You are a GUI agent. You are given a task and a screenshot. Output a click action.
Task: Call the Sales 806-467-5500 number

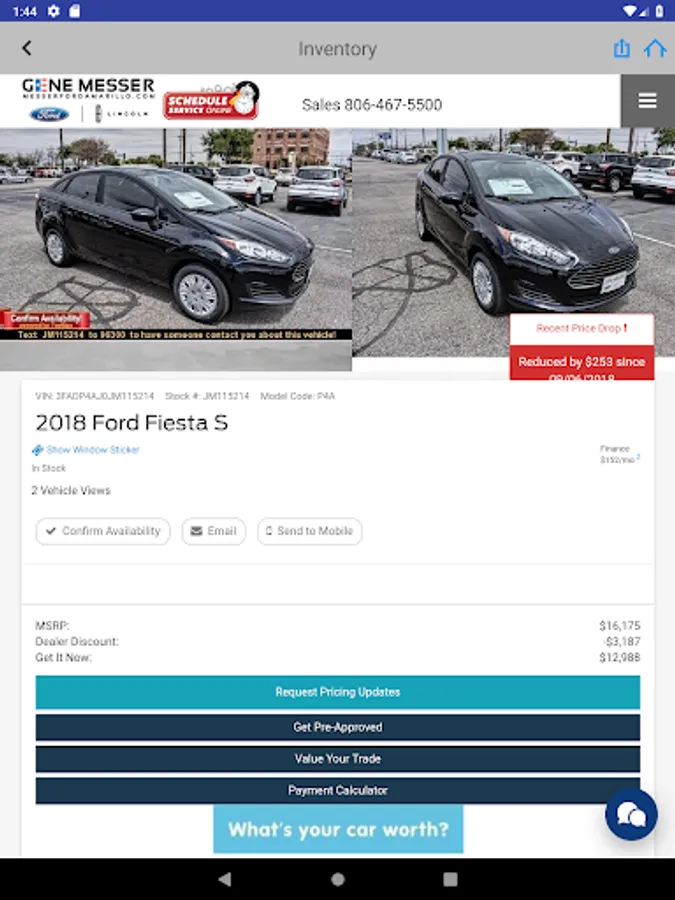(372, 104)
